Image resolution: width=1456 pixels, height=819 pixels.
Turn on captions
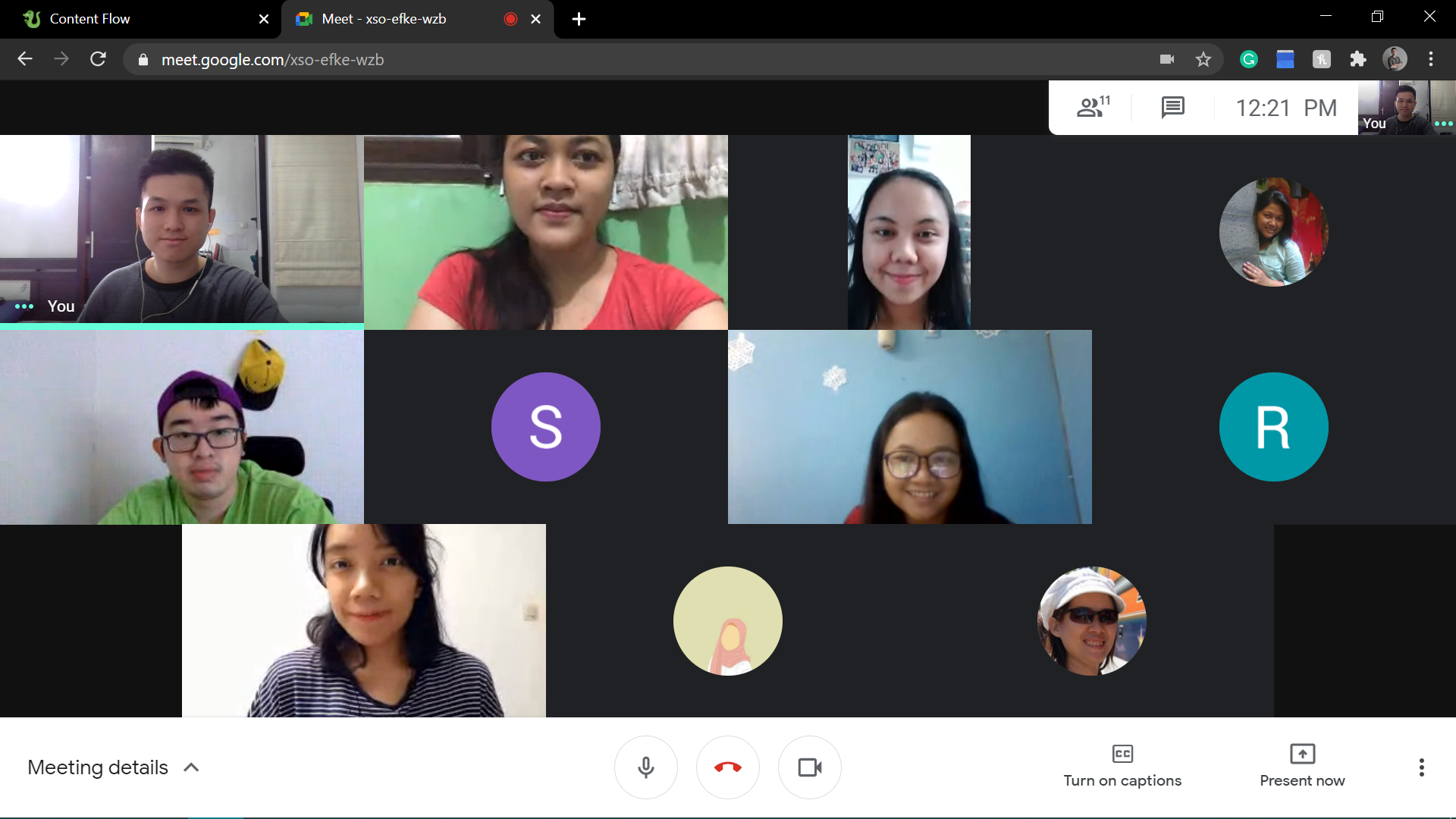1122,766
